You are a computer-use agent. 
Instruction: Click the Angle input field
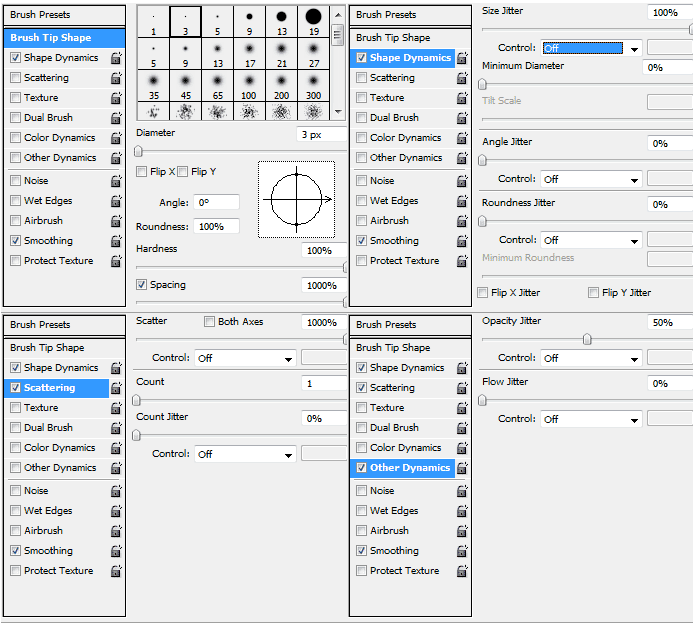click(217, 203)
